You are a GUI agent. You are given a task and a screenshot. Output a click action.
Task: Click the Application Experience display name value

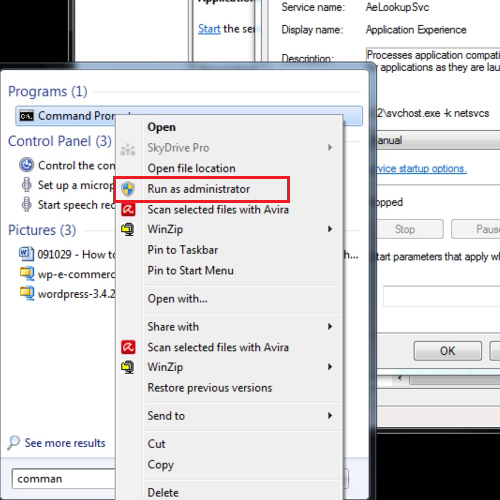416,30
